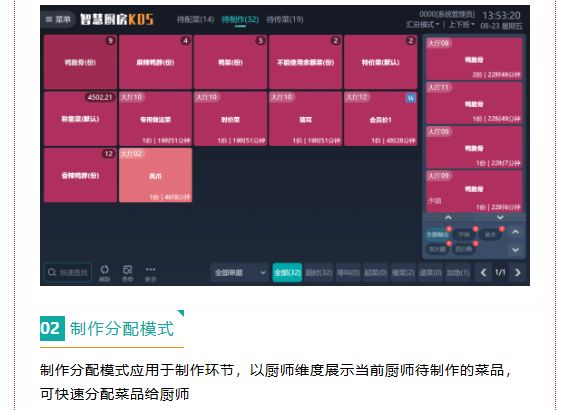Viewport: 571px width, 410px height.
Task: Switch to the 待传菜(19) tab
Action: (x=285, y=19)
